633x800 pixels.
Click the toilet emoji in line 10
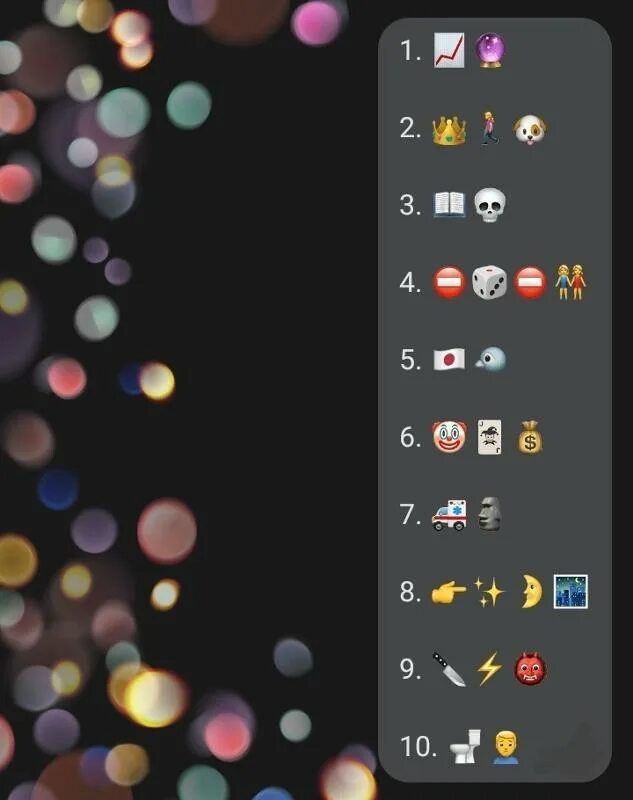pyautogui.click(x=465, y=746)
